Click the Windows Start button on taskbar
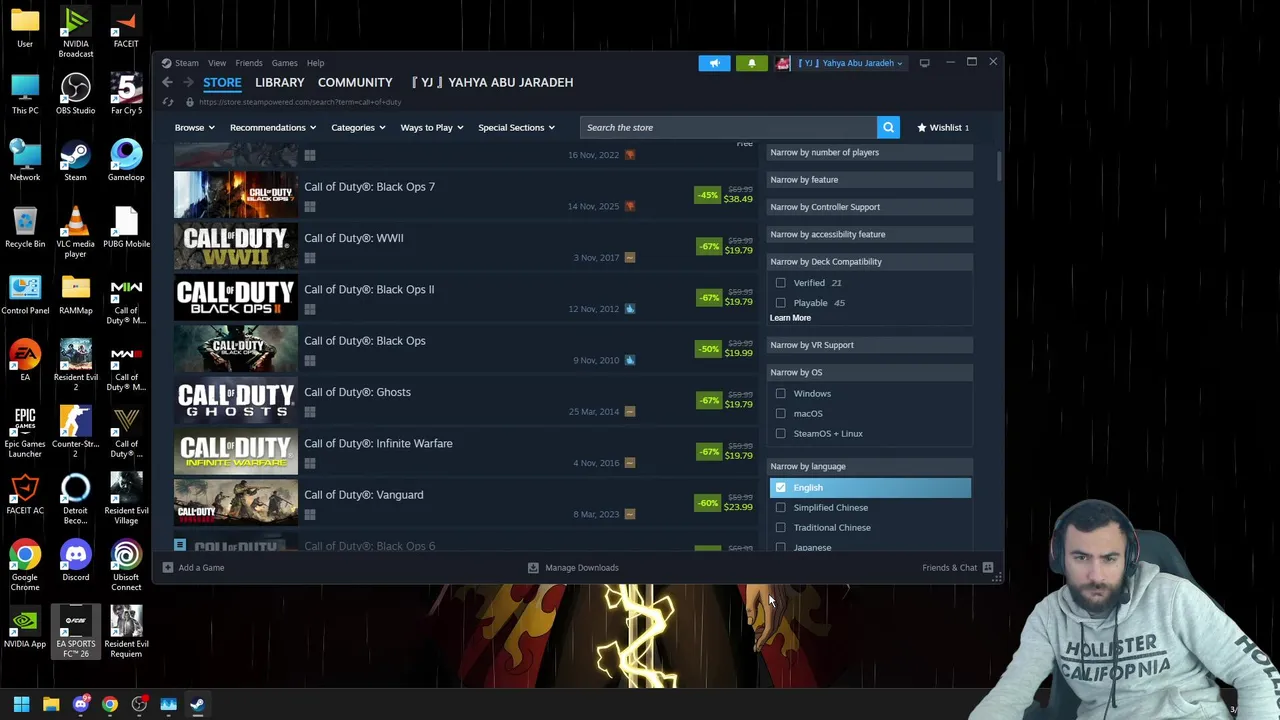This screenshot has height=720, width=1280. [21, 704]
